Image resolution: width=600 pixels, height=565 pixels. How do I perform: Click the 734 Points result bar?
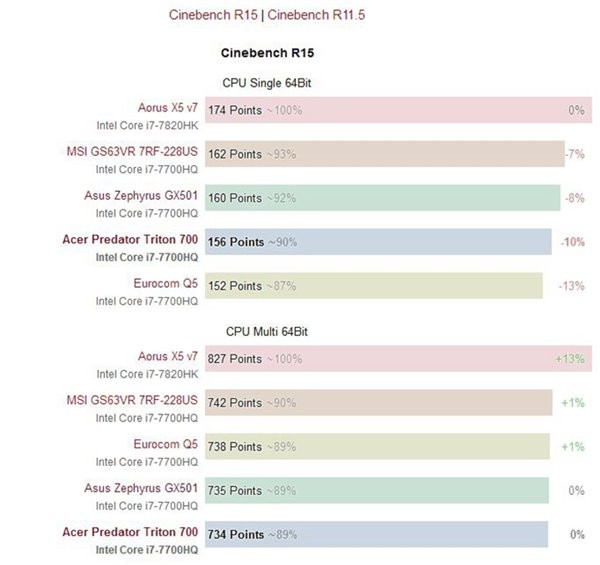tap(376, 535)
